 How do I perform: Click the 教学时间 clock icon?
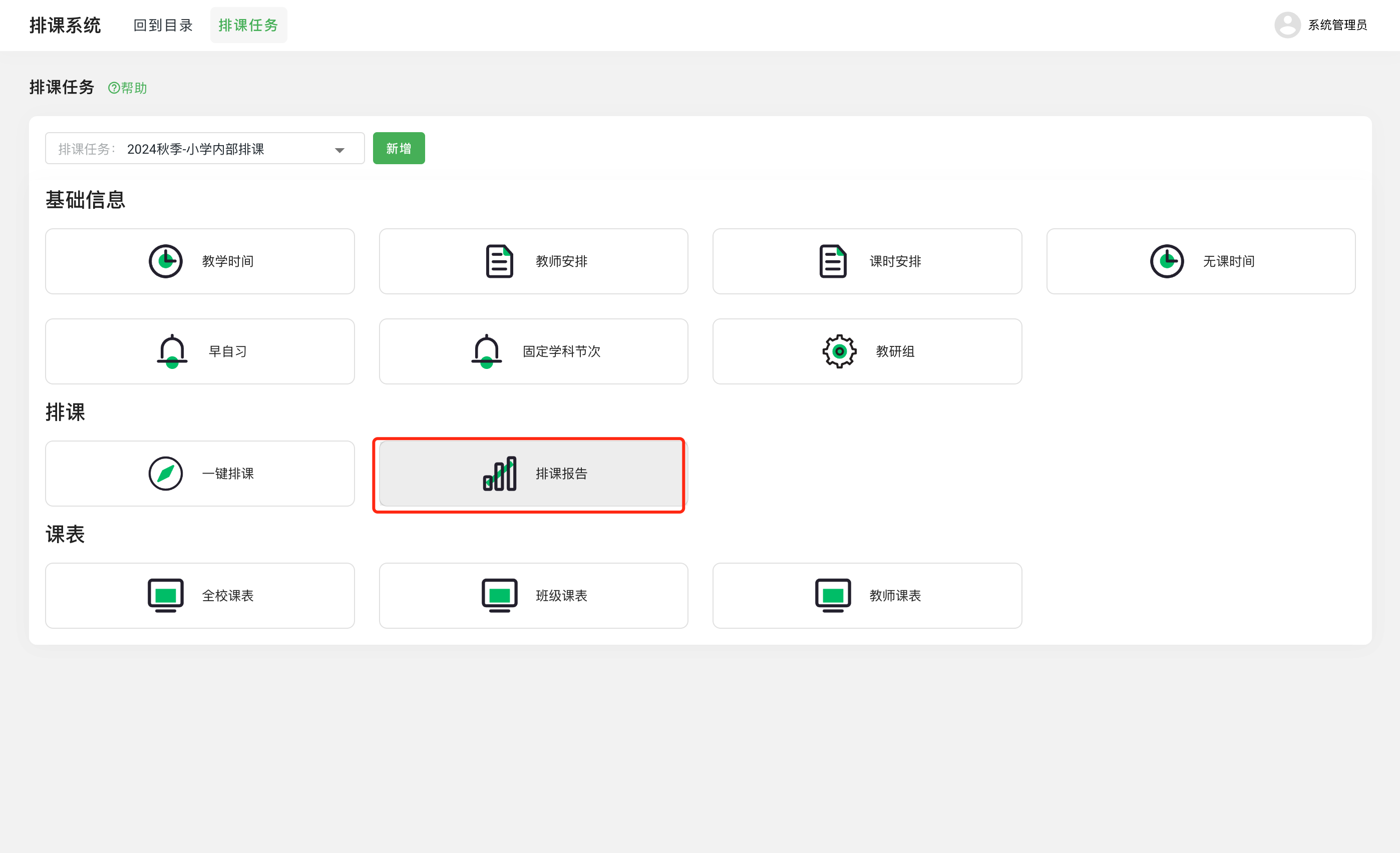click(x=165, y=261)
